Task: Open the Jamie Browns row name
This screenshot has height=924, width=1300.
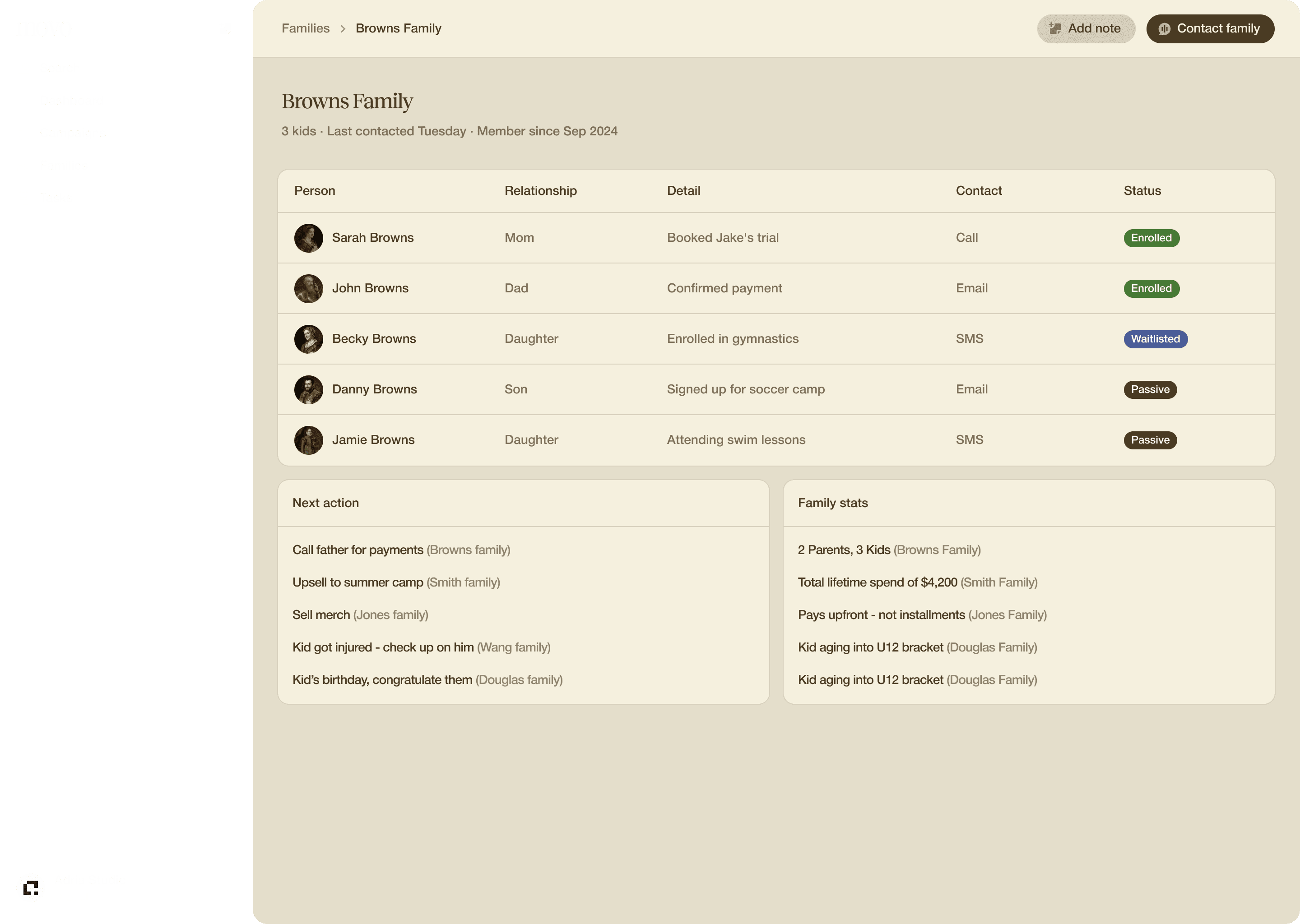Action: click(x=373, y=440)
